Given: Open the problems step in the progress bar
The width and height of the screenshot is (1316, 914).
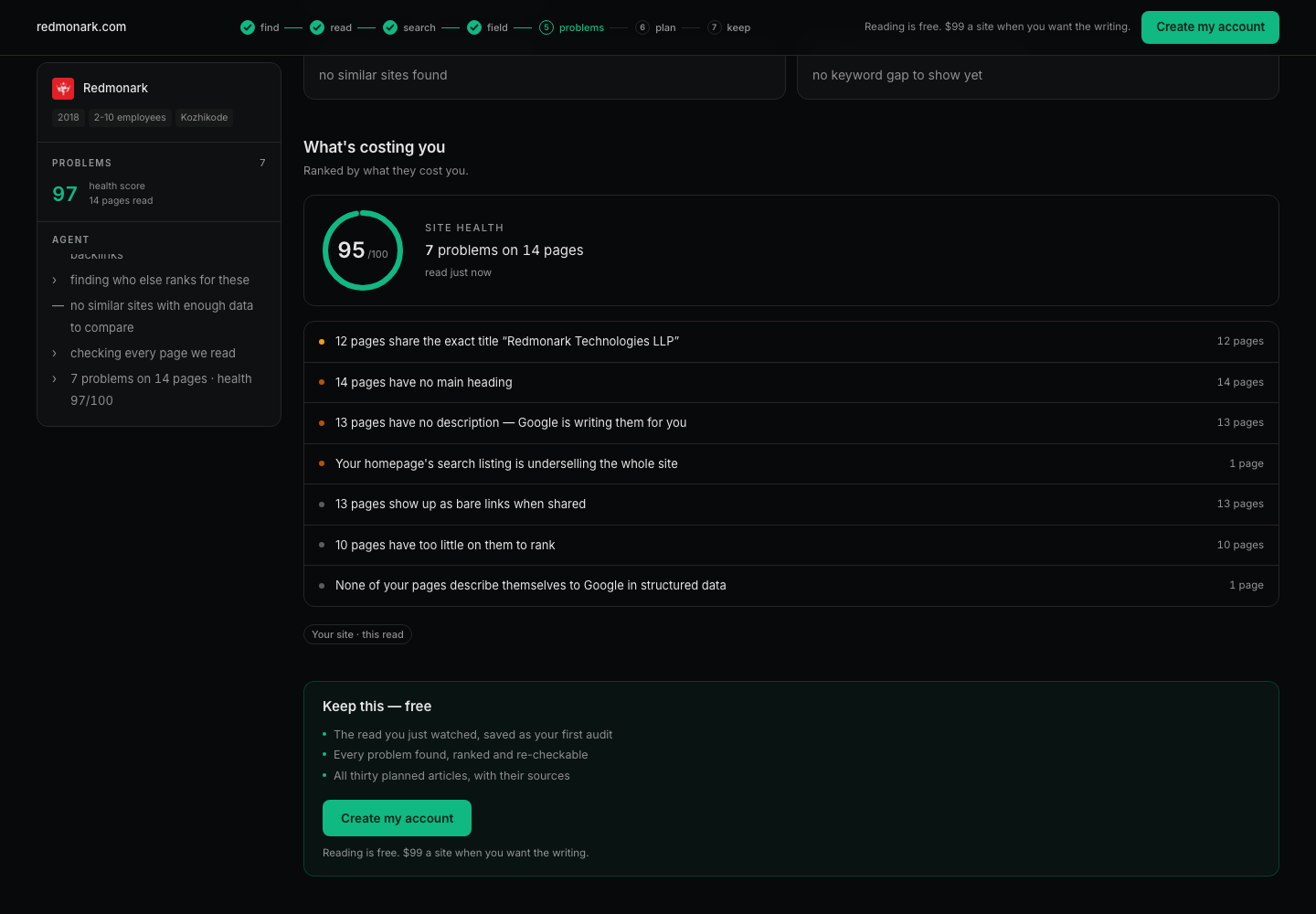Looking at the screenshot, I should 581,27.
